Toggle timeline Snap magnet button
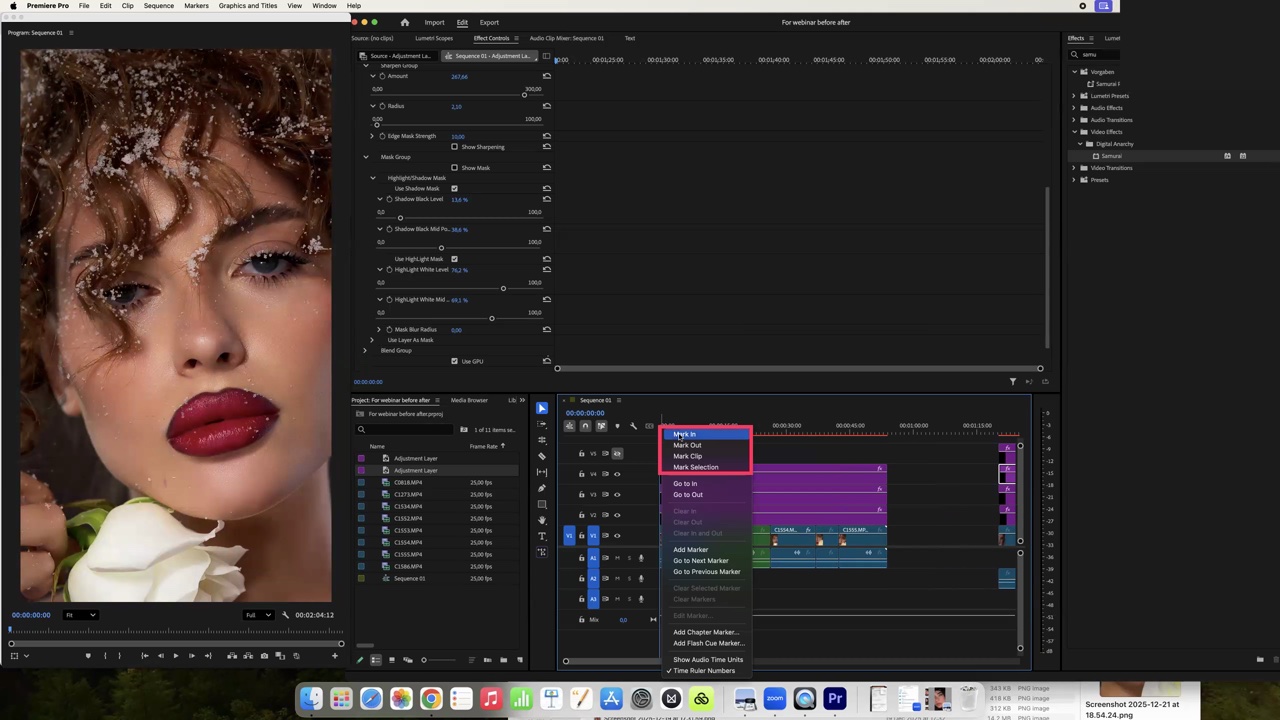 coord(585,426)
